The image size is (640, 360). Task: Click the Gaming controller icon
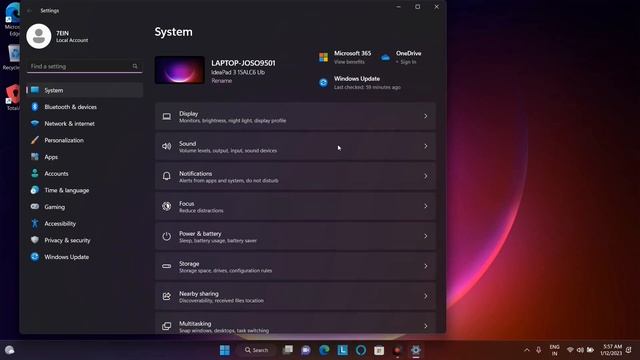[x=35, y=207]
